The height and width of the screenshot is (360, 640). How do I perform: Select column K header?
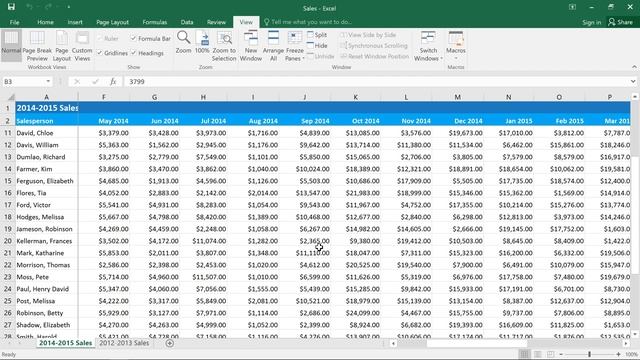(356, 97)
